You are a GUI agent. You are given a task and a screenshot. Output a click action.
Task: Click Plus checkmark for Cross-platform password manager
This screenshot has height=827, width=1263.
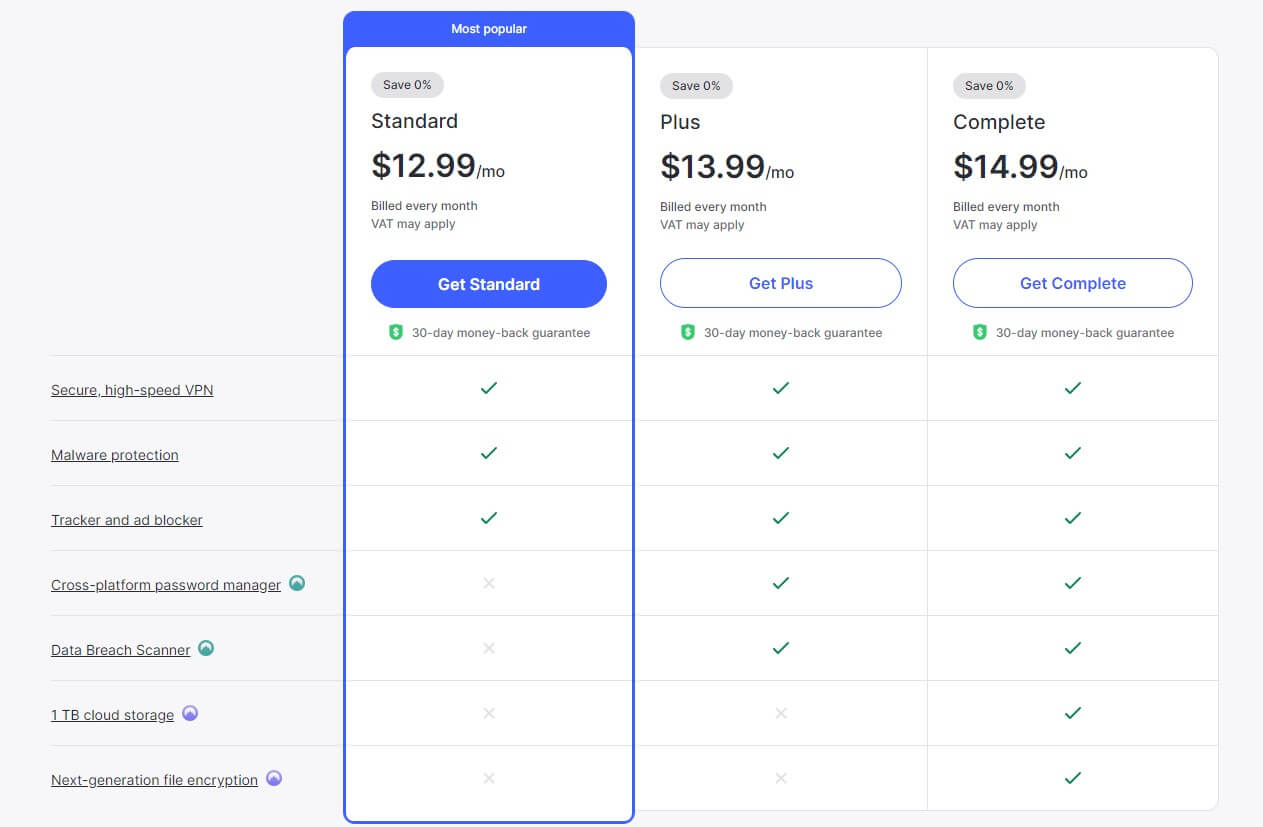781,583
